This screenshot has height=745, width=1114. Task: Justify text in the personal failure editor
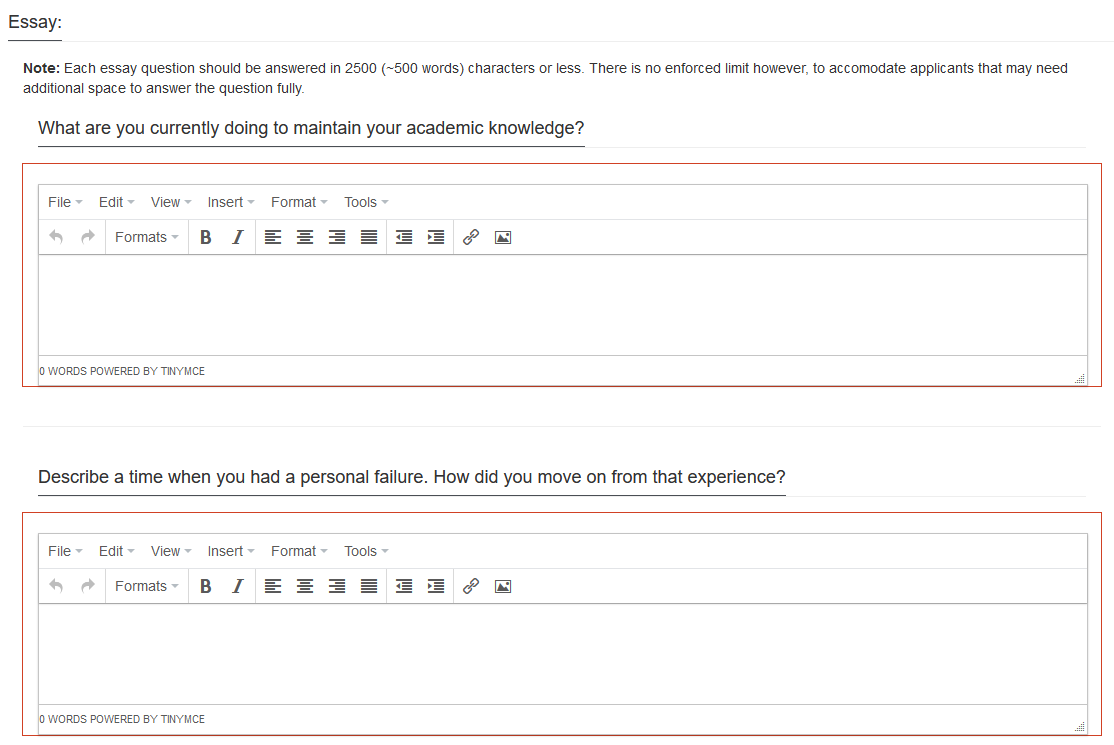369,586
